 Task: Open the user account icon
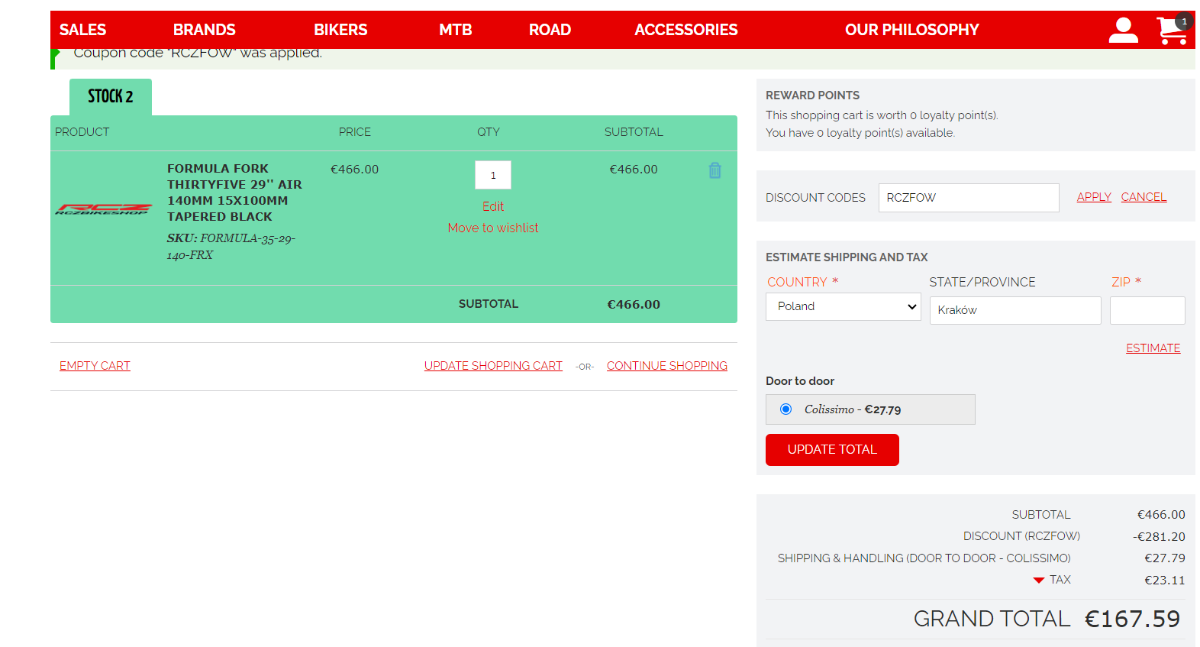pos(1123,30)
